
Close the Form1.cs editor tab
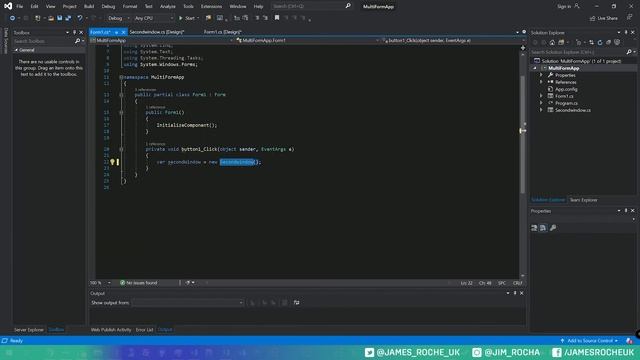click(123, 32)
